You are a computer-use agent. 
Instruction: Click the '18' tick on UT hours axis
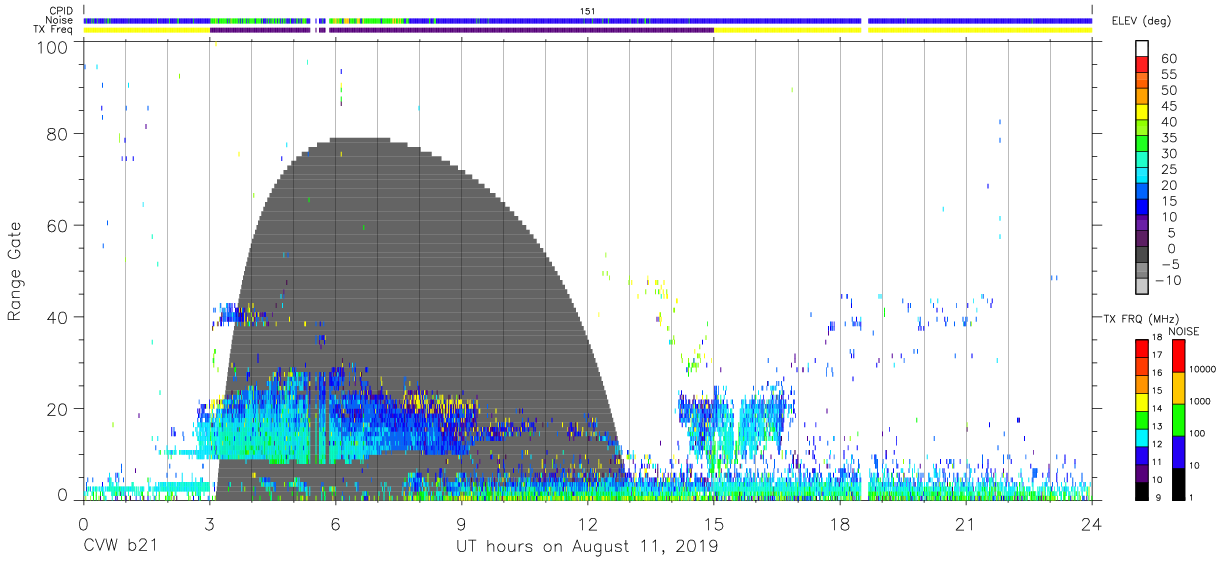coord(840,524)
